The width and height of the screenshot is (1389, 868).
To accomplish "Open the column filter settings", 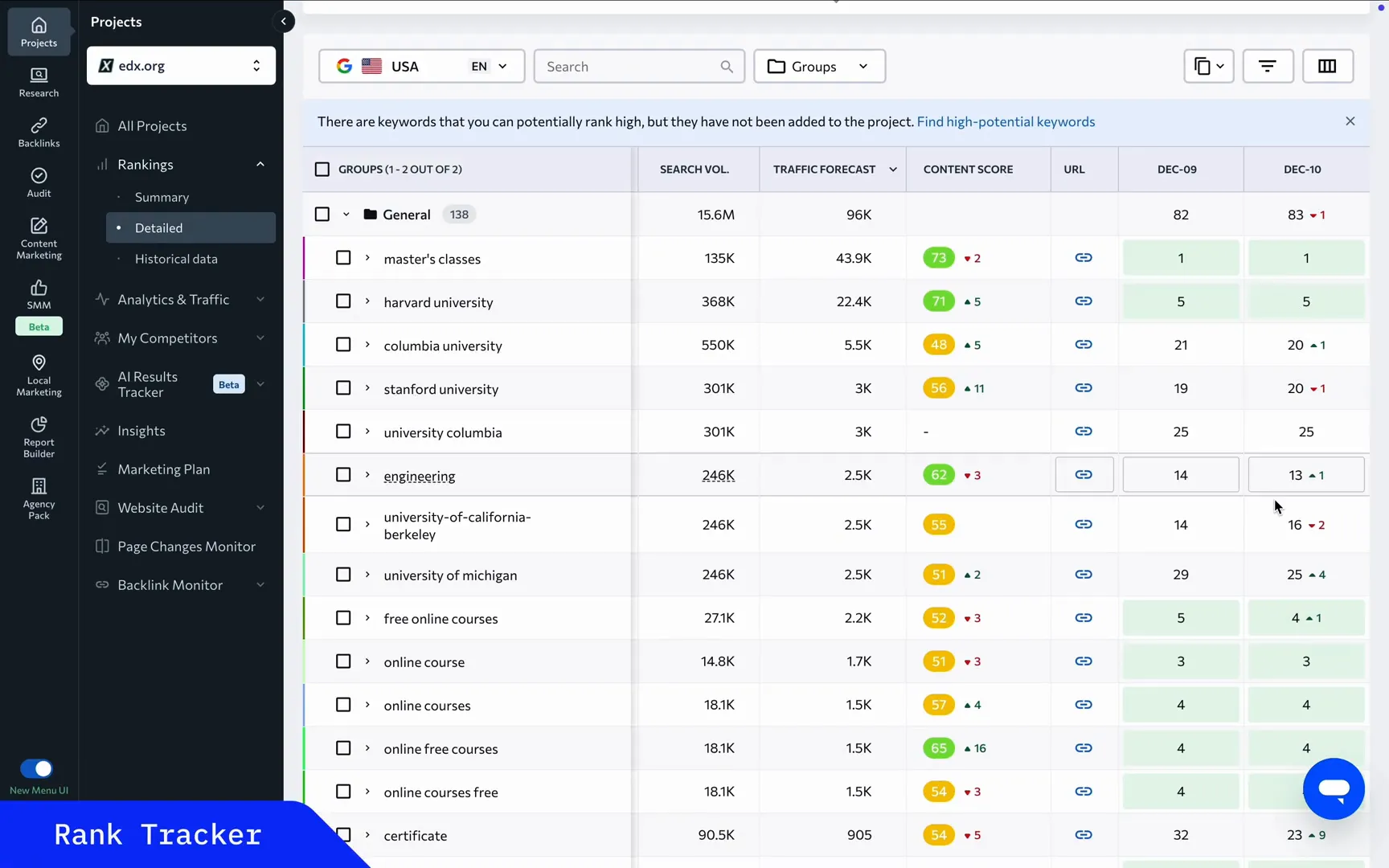I will click(x=1327, y=66).
